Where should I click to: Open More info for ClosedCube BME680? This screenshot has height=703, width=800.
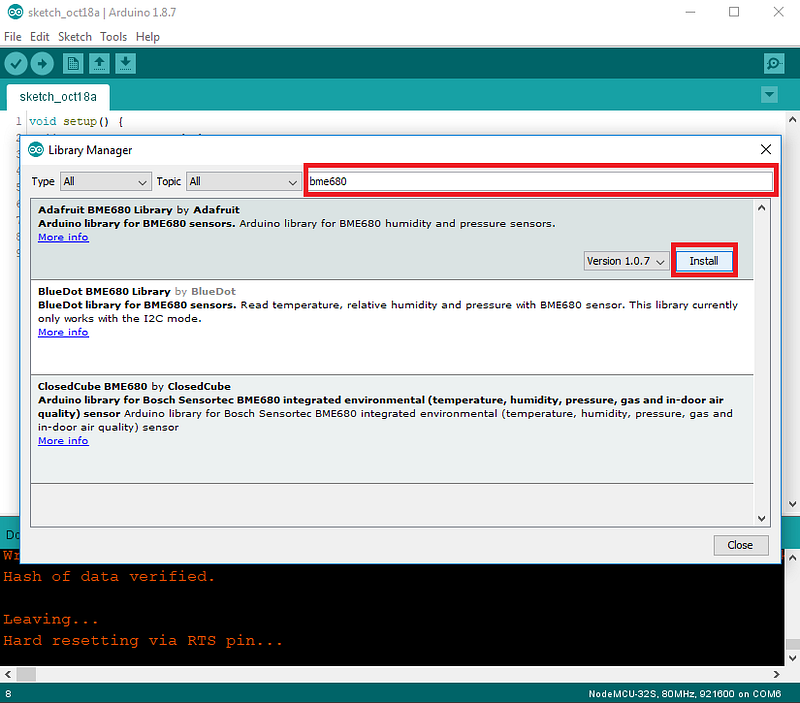click(x=63, y=440)
